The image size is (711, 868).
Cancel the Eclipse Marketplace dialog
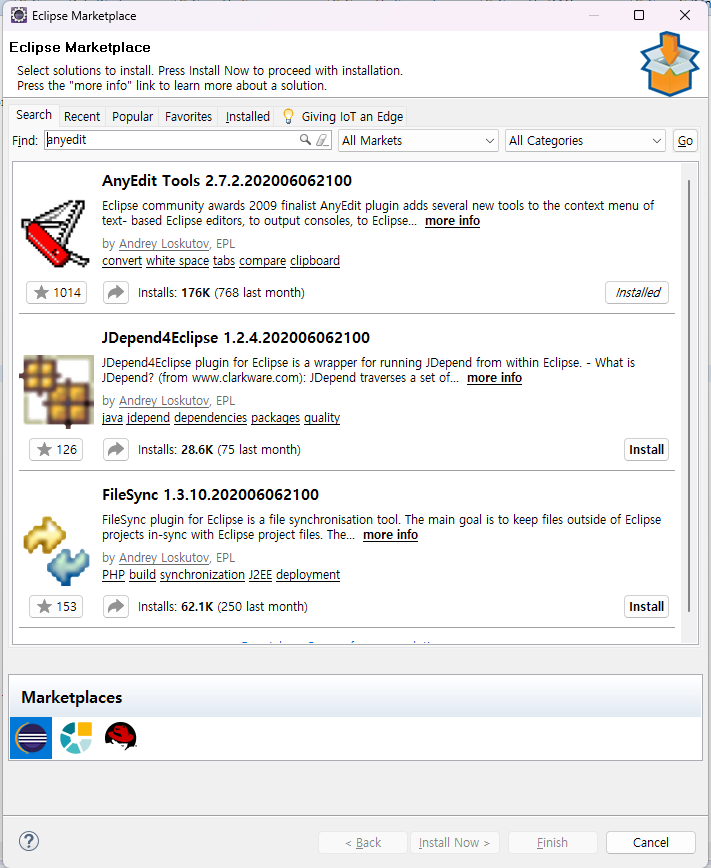coord(651,843)
